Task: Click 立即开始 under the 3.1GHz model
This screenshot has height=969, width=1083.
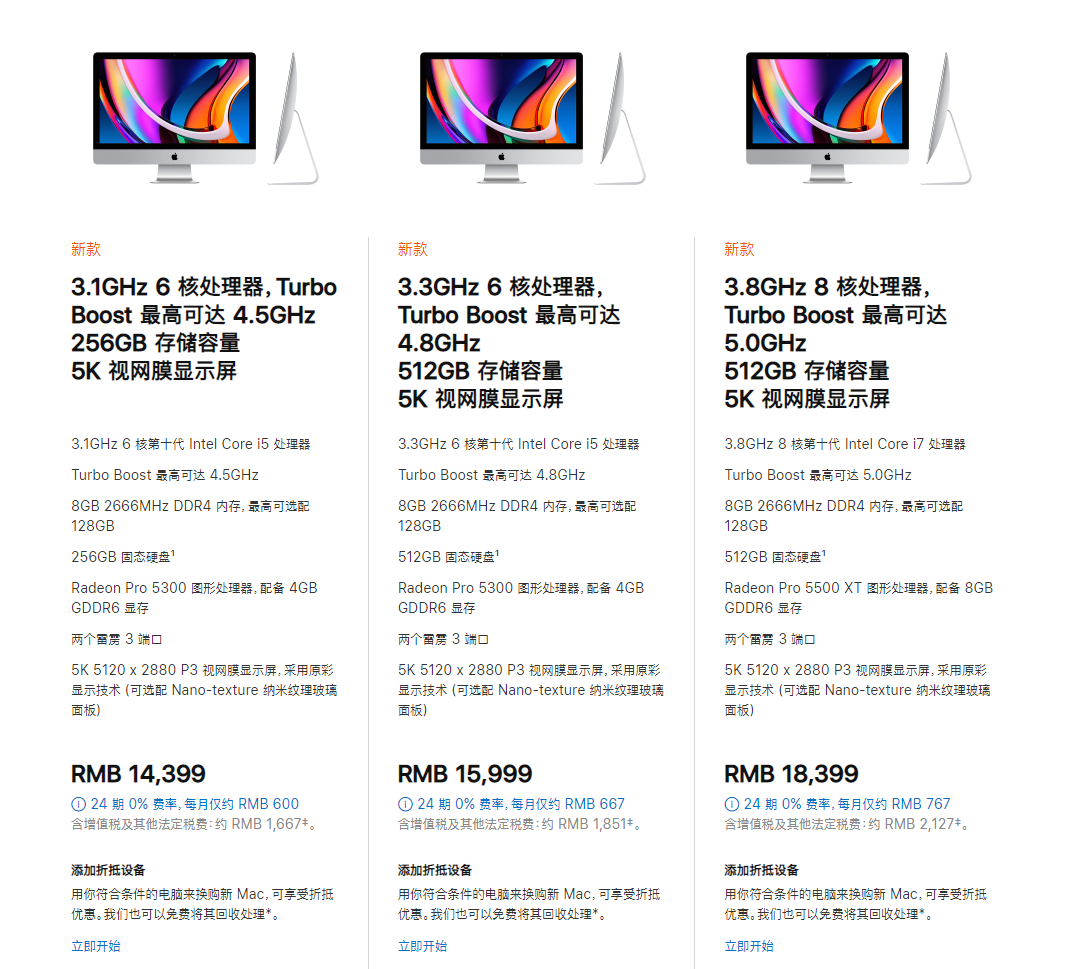Action: coord(95,946)
